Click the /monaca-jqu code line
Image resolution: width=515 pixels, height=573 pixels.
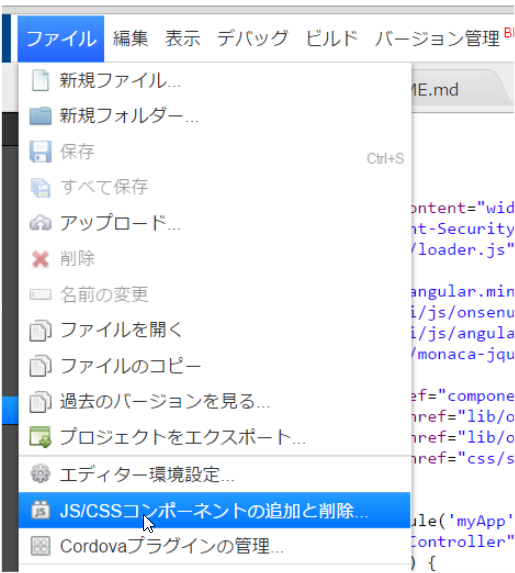462,354
